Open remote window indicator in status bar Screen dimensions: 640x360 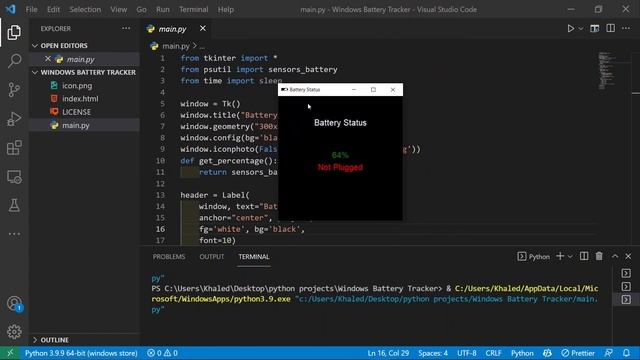(10, 353)
